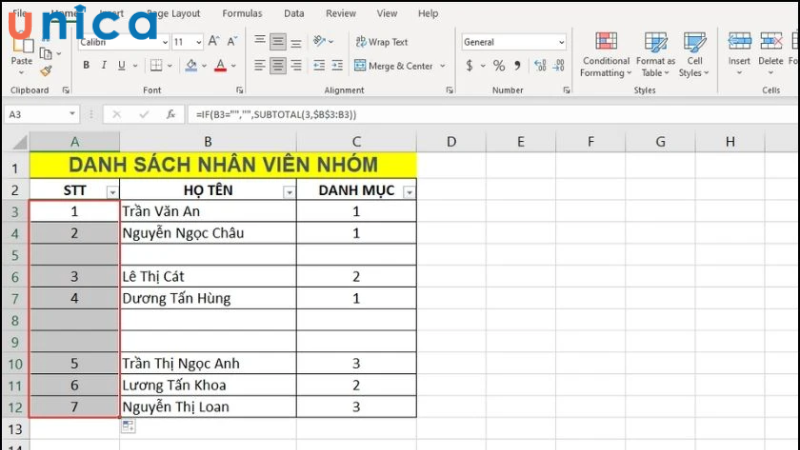
Task: Select Middle Align icon
Action: 278,41
